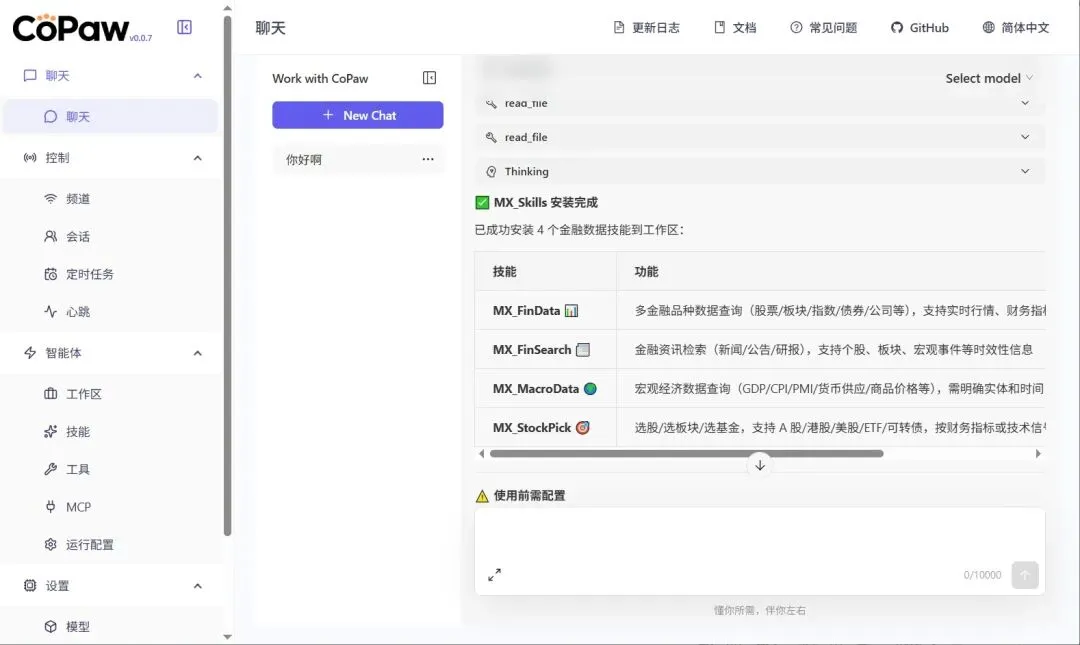Image resolution: width=1080 pixels, height=645 pixels.
Task: Click the MX_MacroData skill cell
Action: (546, 389)
